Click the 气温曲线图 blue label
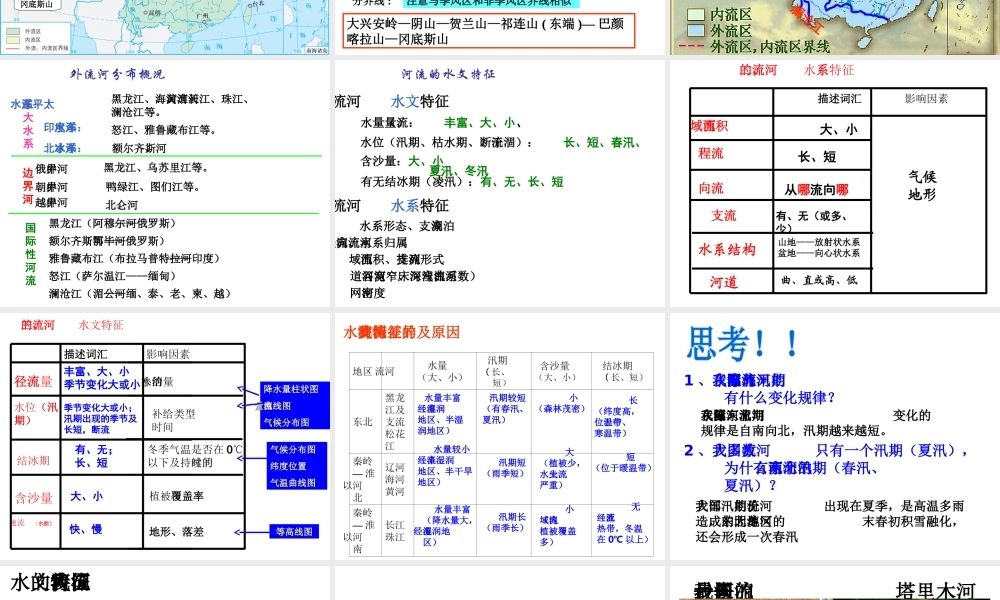Image resolution: width=1000 pixels, height=600 pixels. [x=293, y=483]
